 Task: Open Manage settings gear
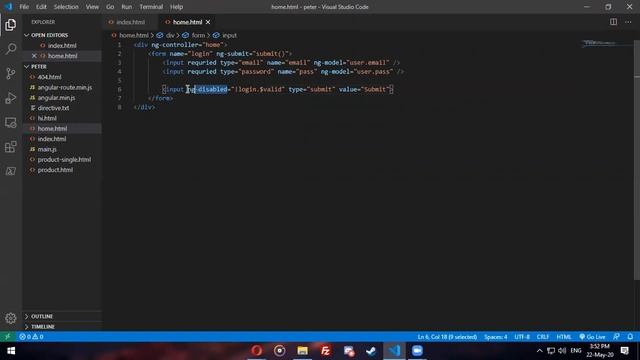(x=11, y=318)
